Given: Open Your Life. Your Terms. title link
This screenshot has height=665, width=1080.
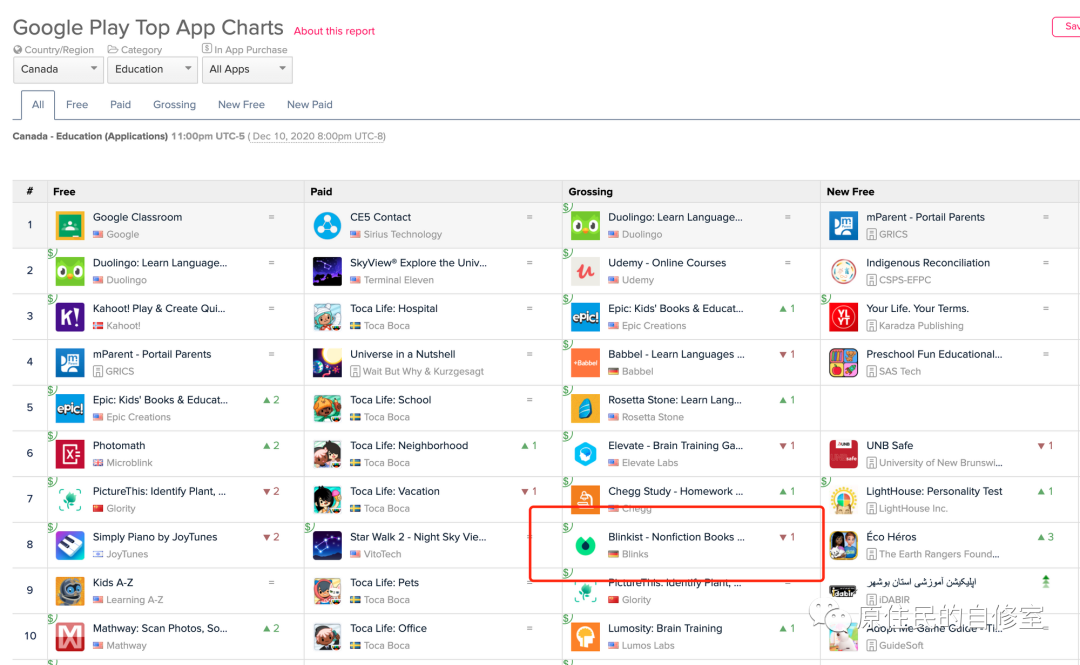Looking at the screenshot, I should (x=917, y=309).
